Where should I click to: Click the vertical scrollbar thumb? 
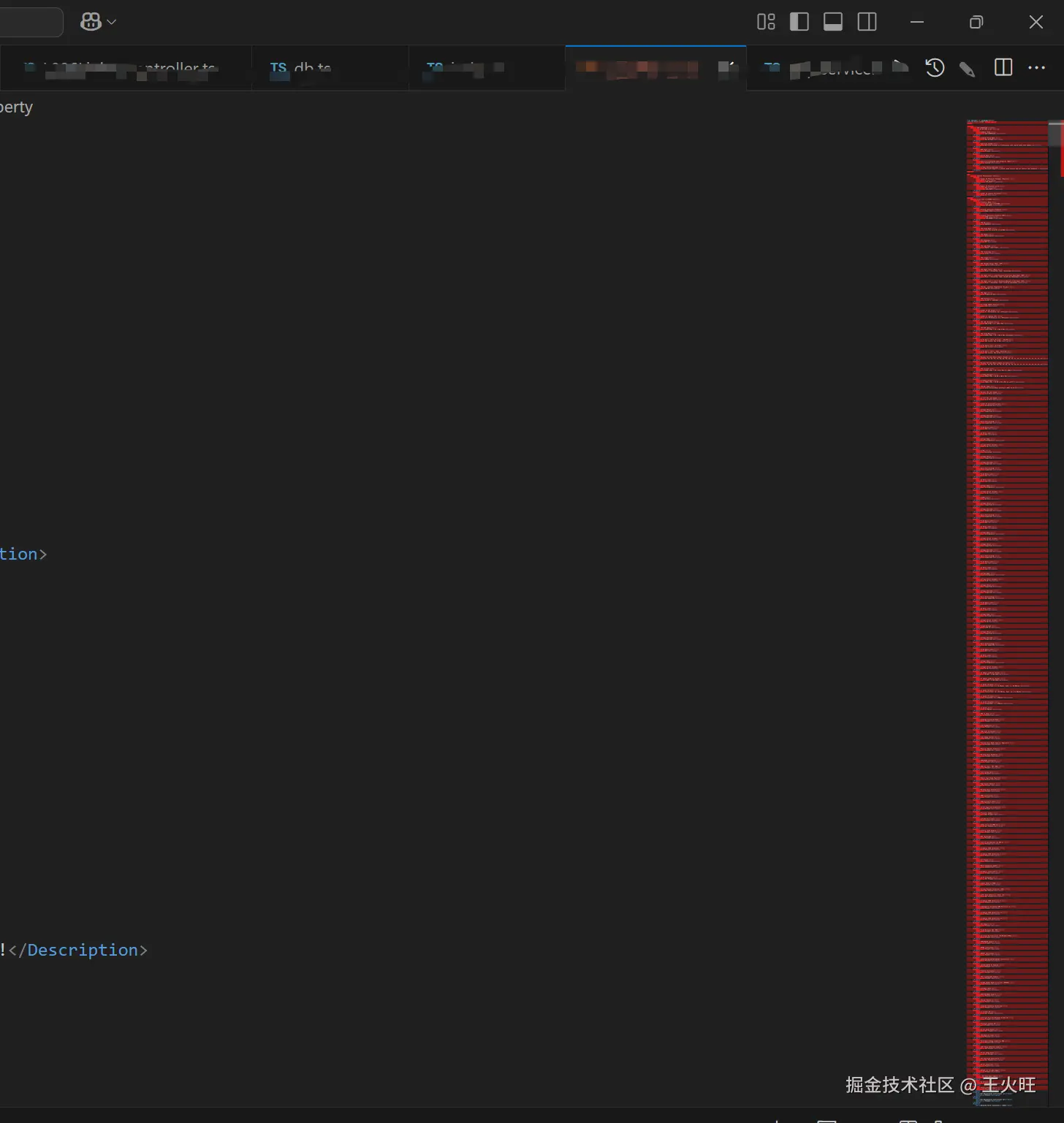tap(1056, 134)
